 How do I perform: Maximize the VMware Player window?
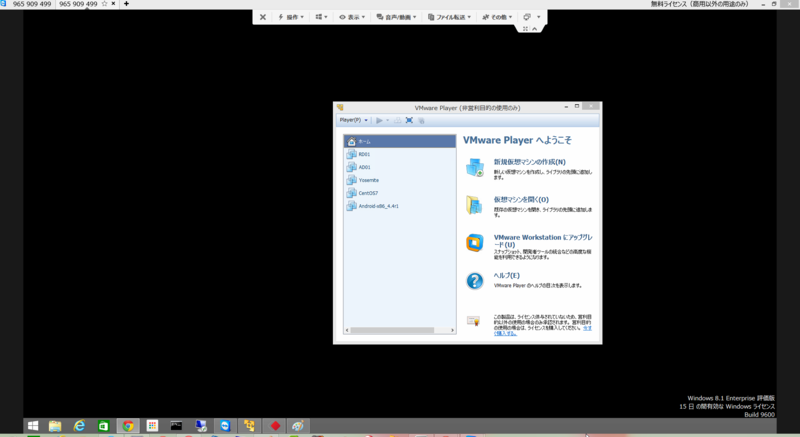coord(577,107)
